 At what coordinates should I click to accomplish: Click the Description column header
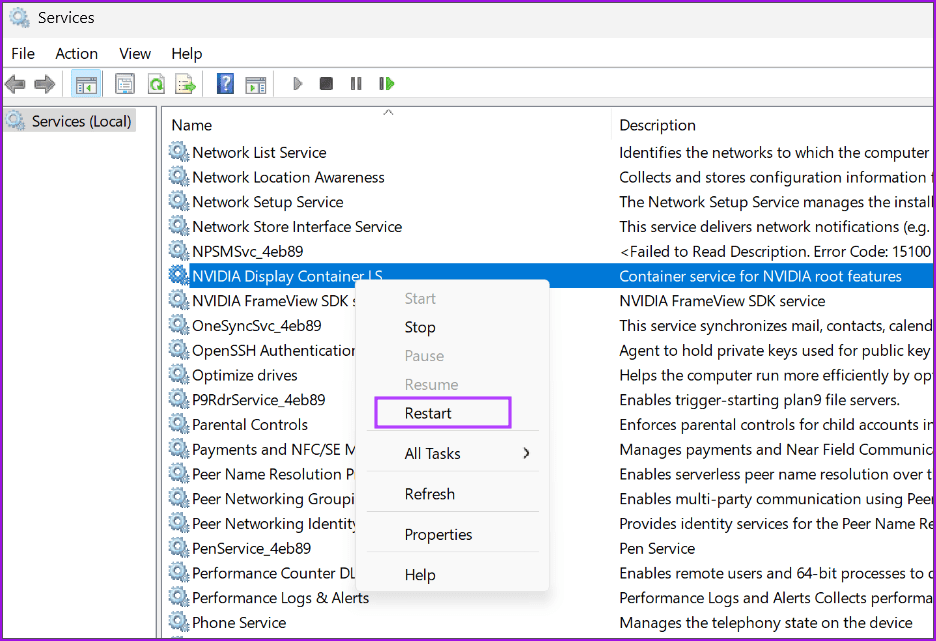[657, 125]
